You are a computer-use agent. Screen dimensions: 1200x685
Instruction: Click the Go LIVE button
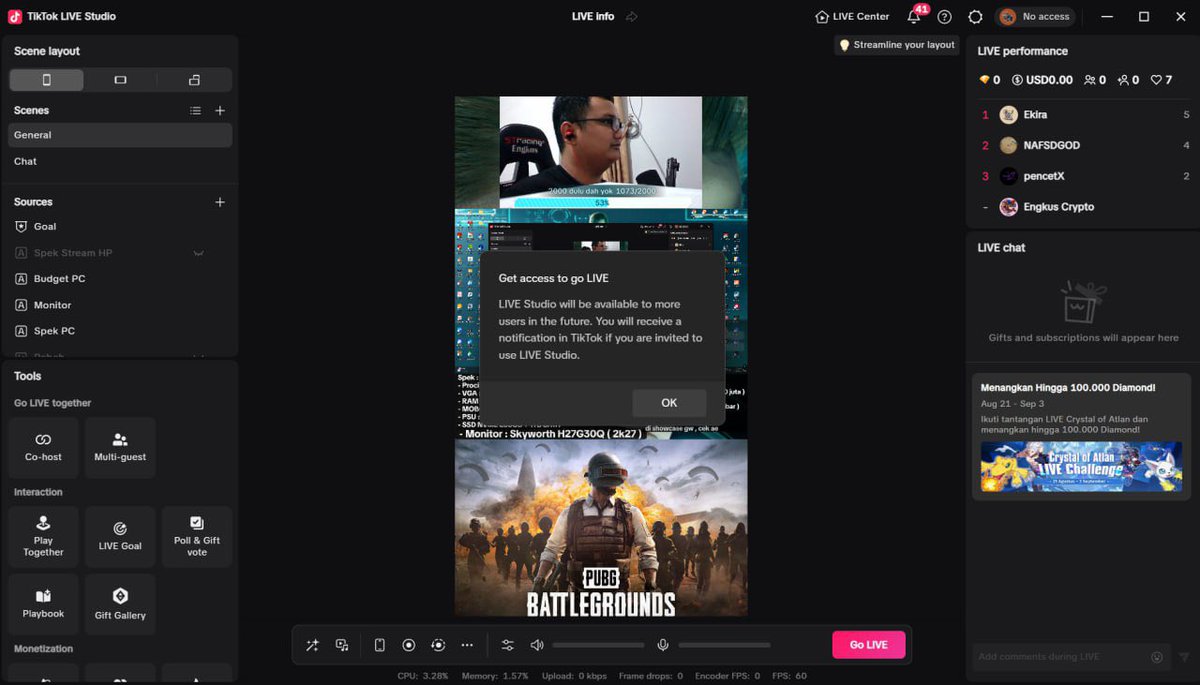(868, 645)
